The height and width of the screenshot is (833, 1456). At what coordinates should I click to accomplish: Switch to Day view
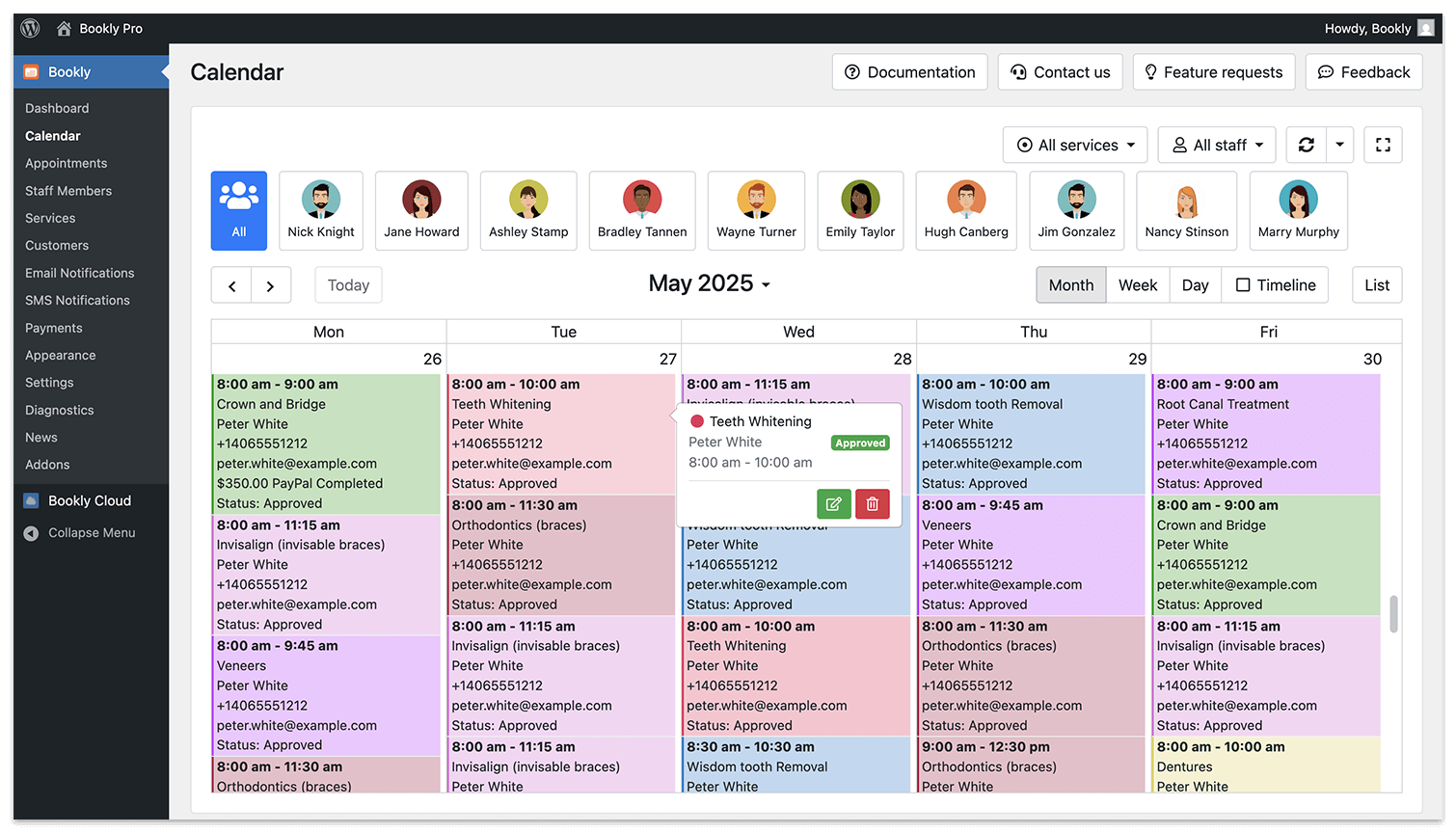(1196, 285)
